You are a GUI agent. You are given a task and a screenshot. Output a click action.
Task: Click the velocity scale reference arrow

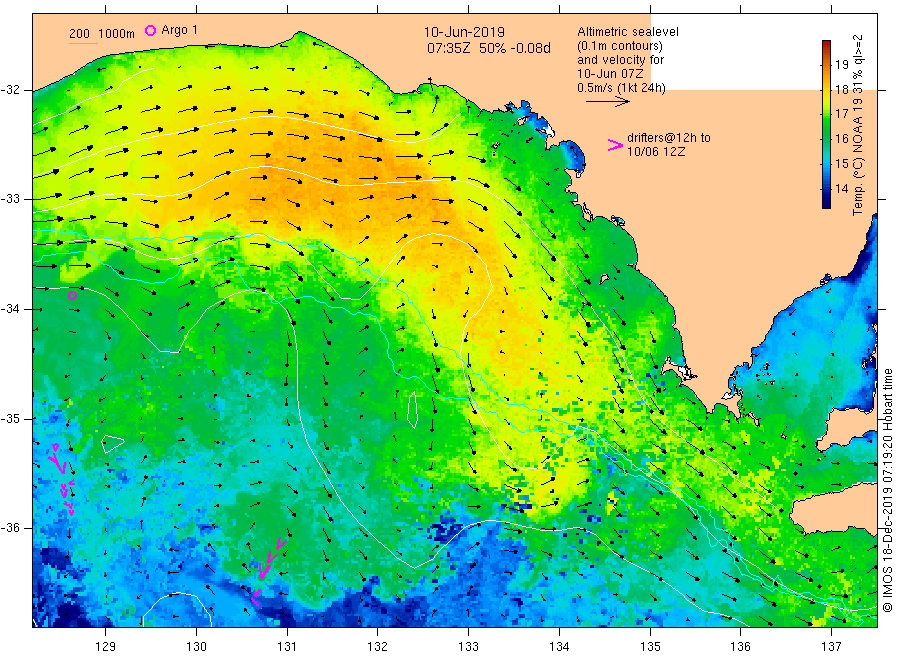tap(607, 102)
